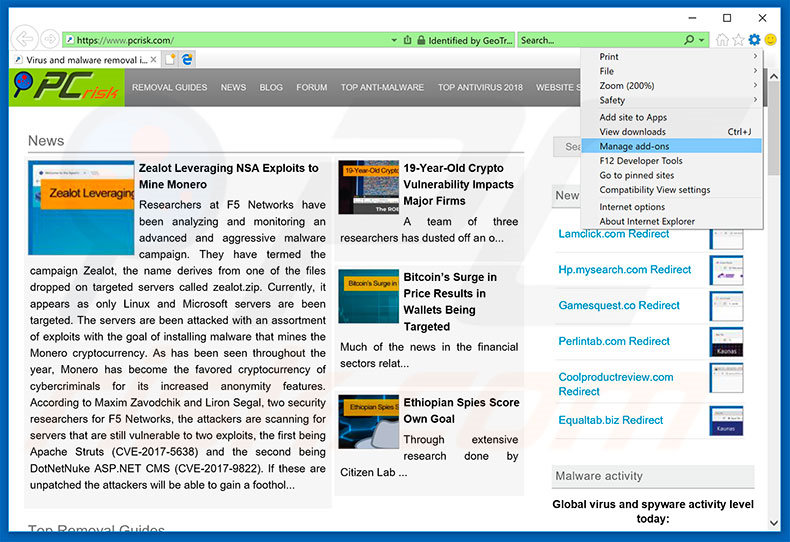
Task: Open the Tools gear icon
Action: point(754,39)
